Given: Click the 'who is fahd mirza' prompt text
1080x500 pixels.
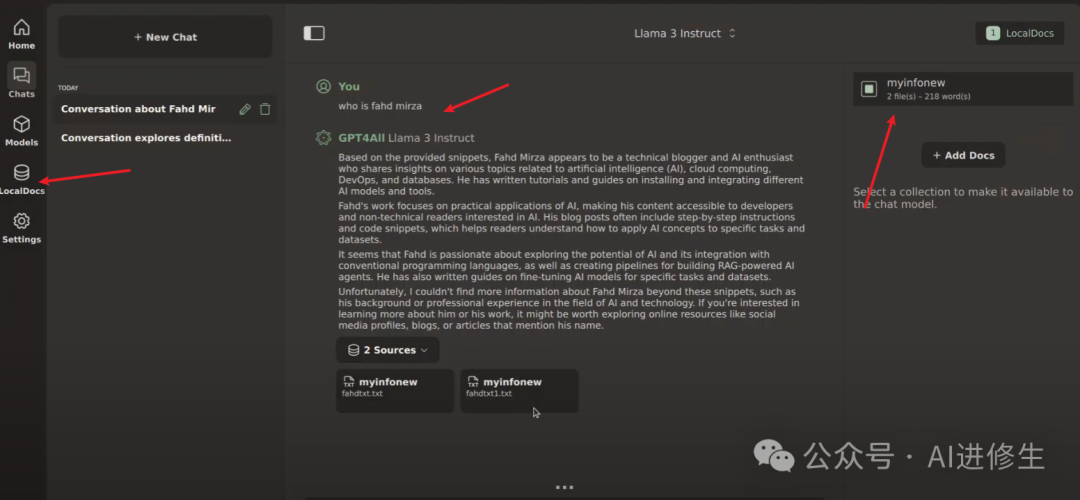Looking at the screenshot, I should [x=380, y=106].
